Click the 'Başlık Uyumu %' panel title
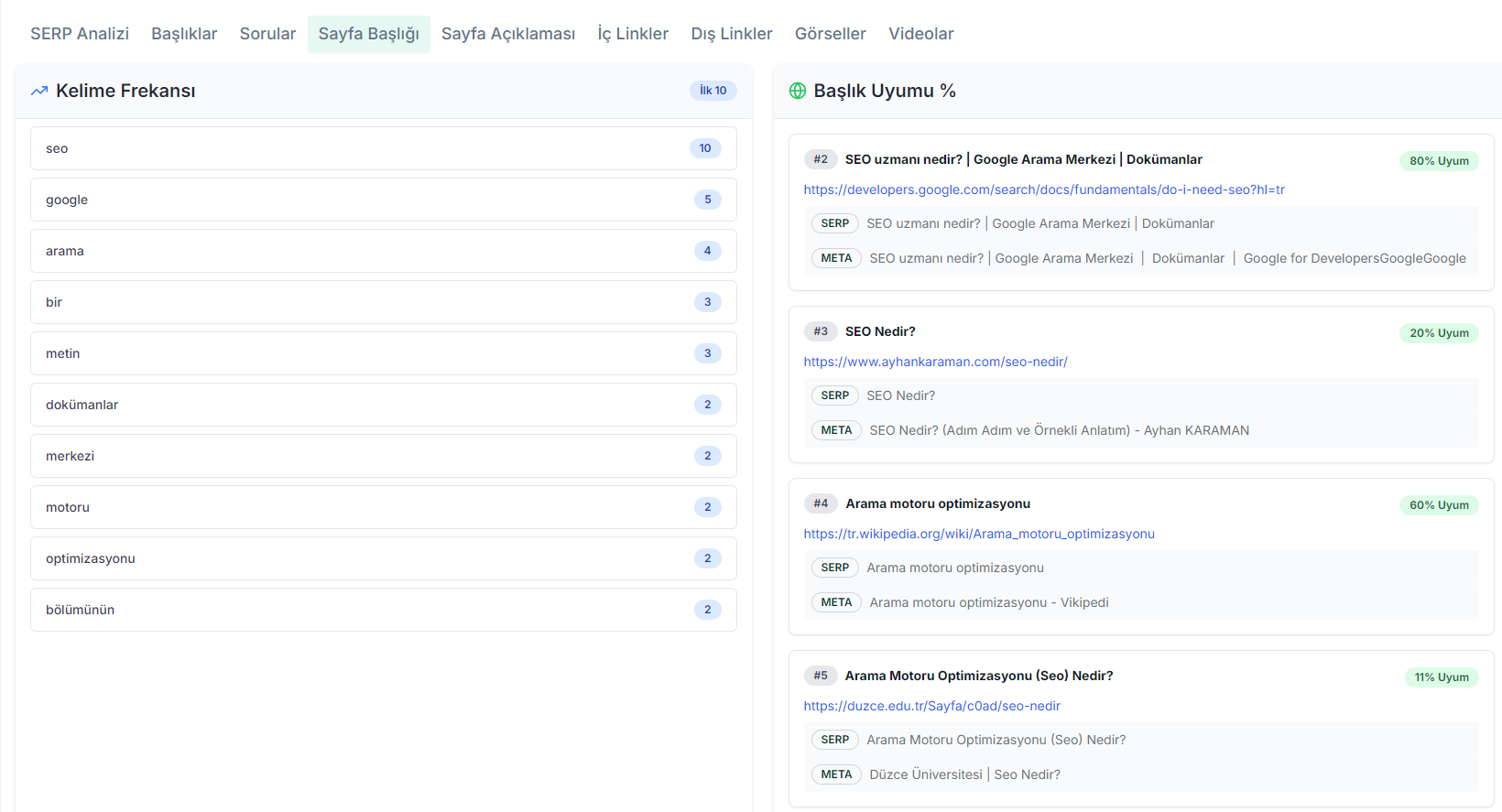 click(885, 91)
